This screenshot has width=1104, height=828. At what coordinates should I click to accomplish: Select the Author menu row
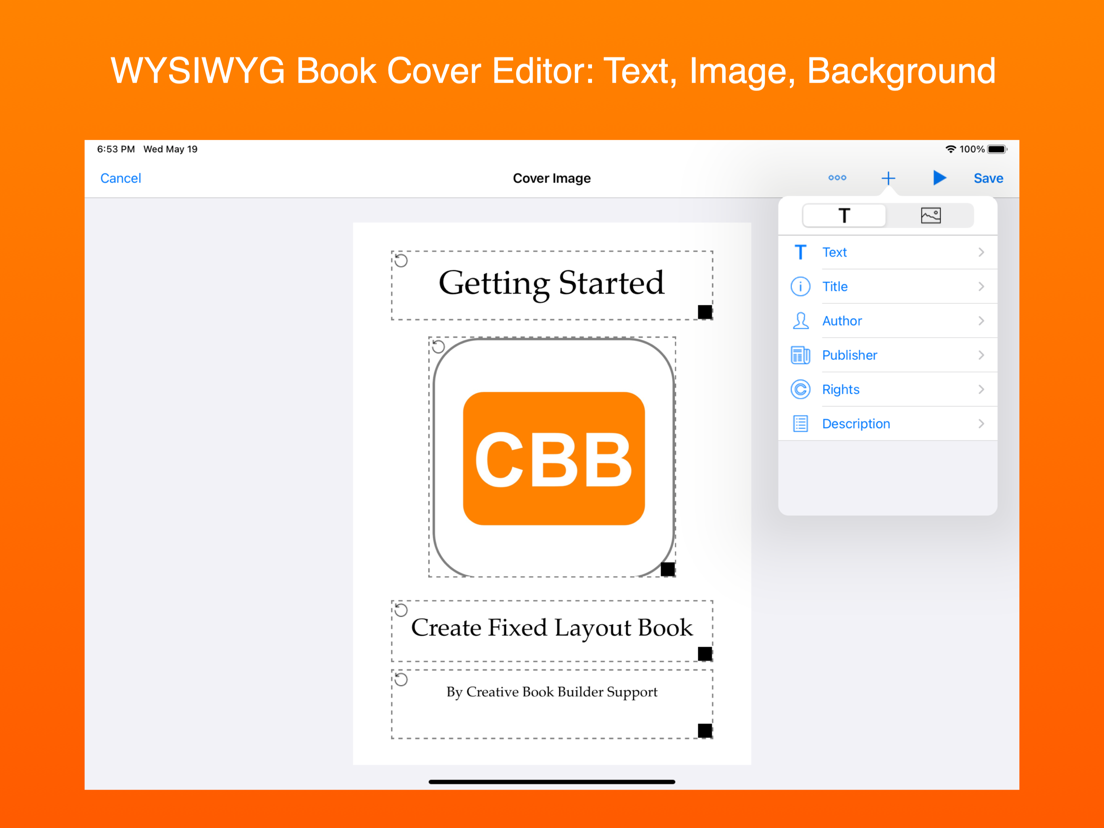click(x=888, y=321)
